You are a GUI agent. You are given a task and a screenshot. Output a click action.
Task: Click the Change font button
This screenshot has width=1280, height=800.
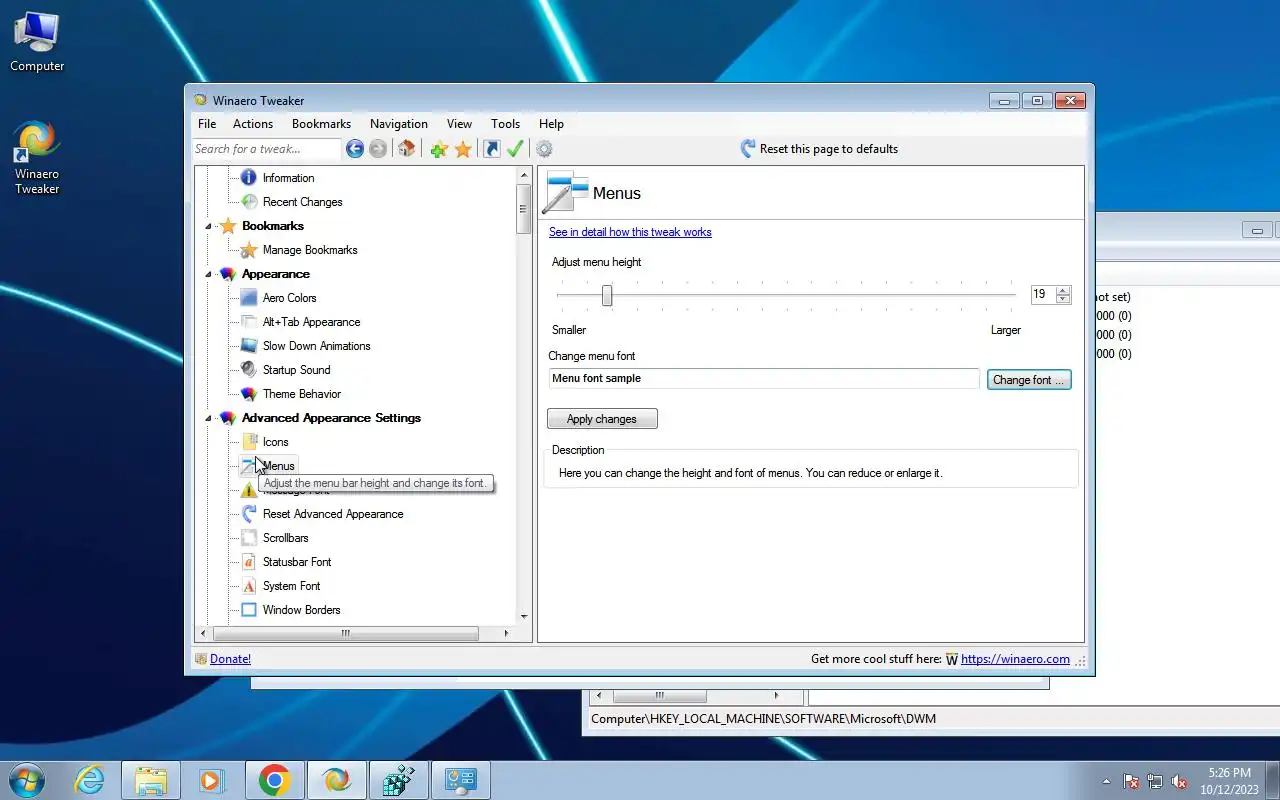coord(1029,380)
